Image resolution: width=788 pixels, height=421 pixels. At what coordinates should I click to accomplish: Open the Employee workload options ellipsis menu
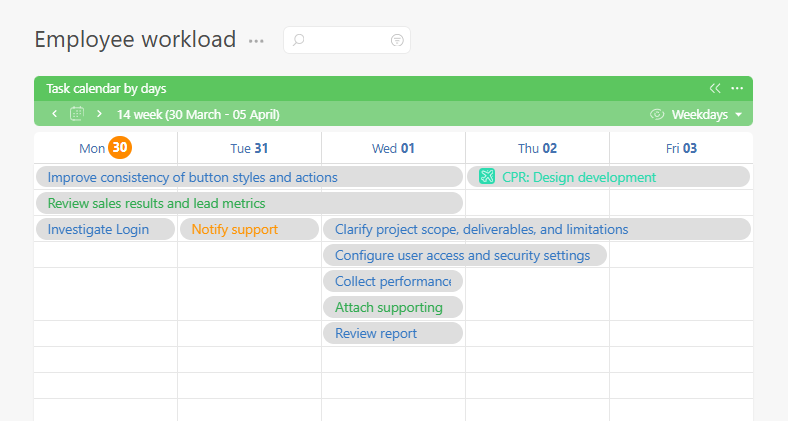click(x=257, y=41)
